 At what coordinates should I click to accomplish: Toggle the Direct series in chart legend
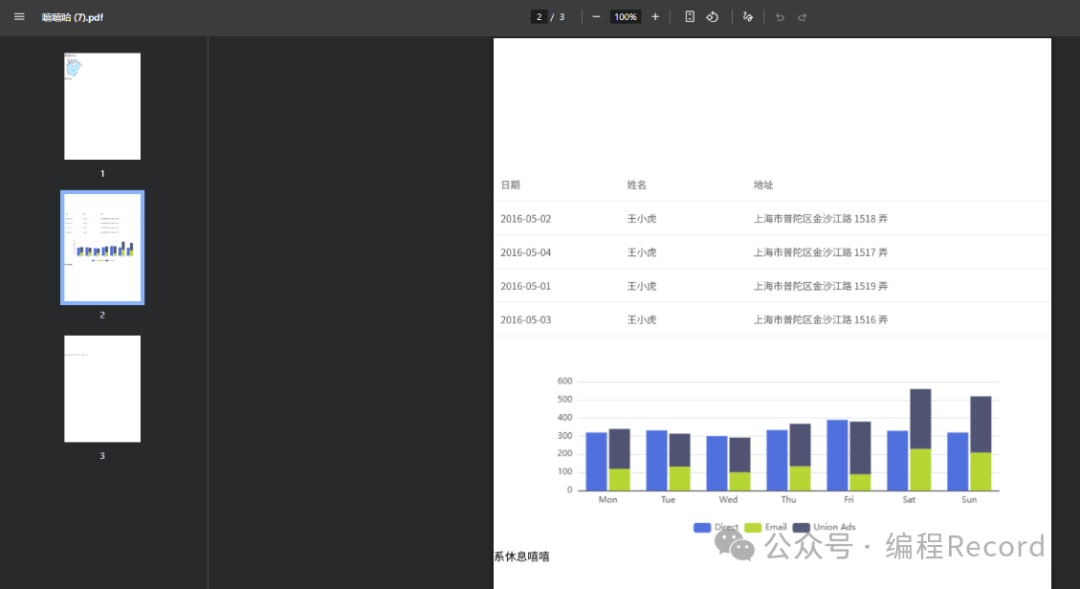(715, 527)
